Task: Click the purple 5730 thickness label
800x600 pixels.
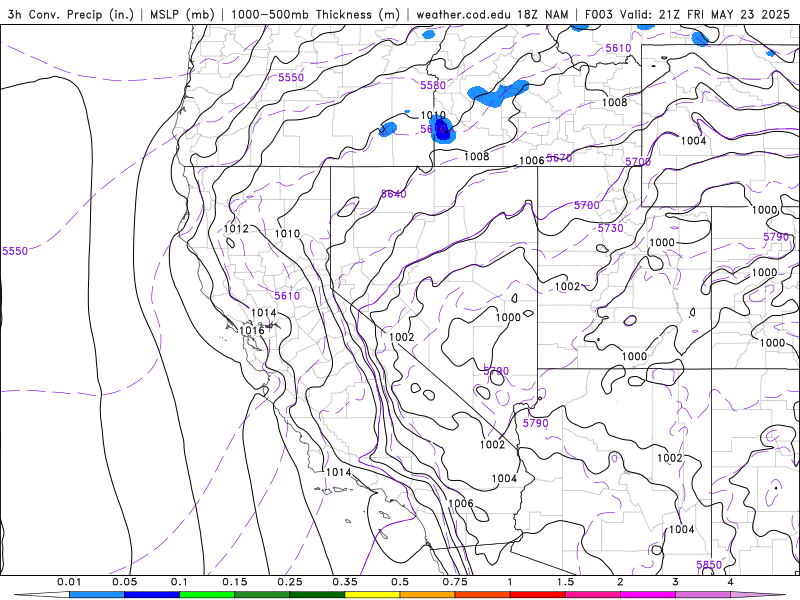Action: pyautogui.click(x=610, y=228)
